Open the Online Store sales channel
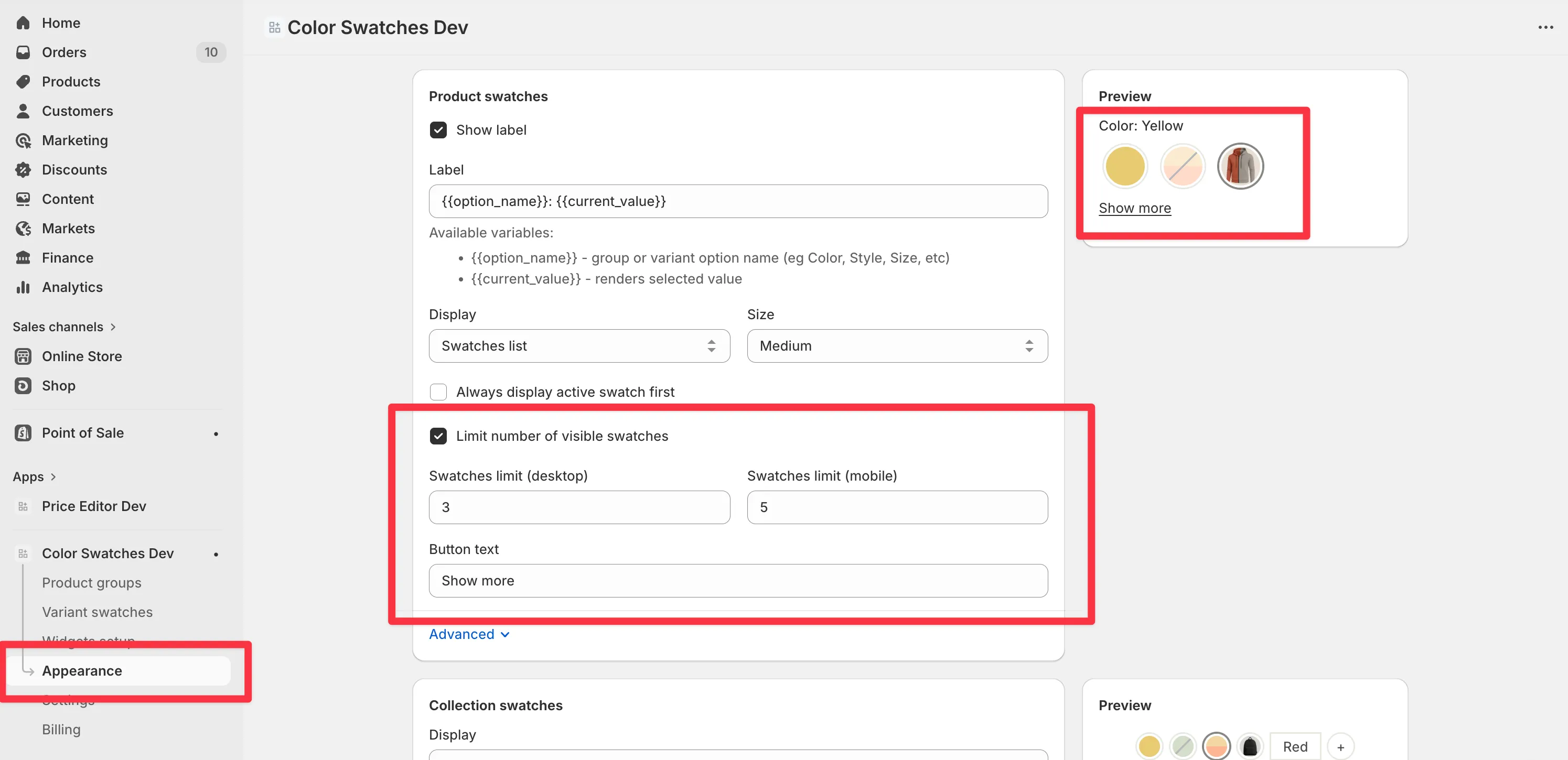 pos(82,356)
